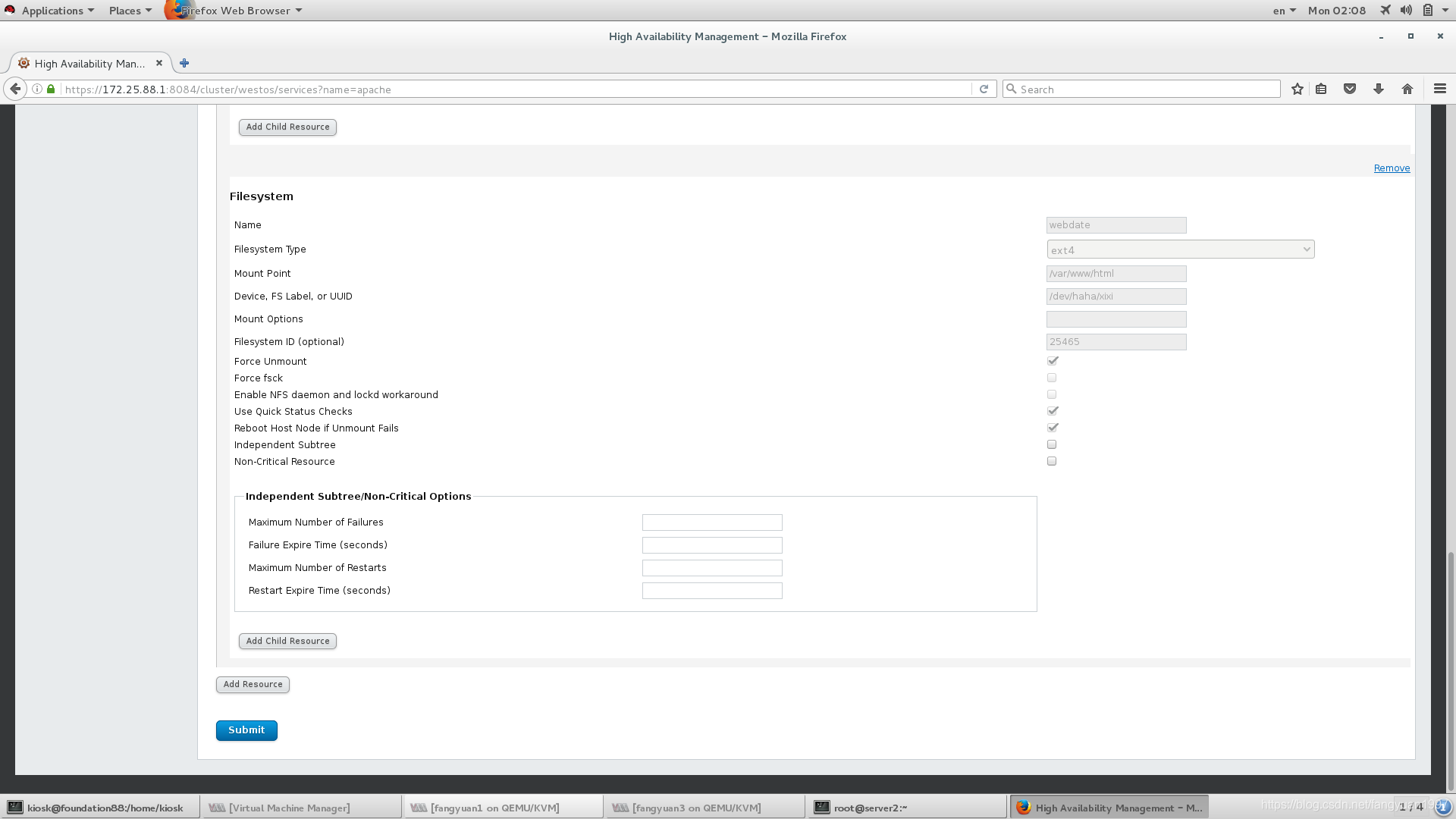The height and width of the screenshot is (819, 1456).
Task: Toggle the Force Unmount checkbox
Action: pyautogui.click(x=1053, y=361)
